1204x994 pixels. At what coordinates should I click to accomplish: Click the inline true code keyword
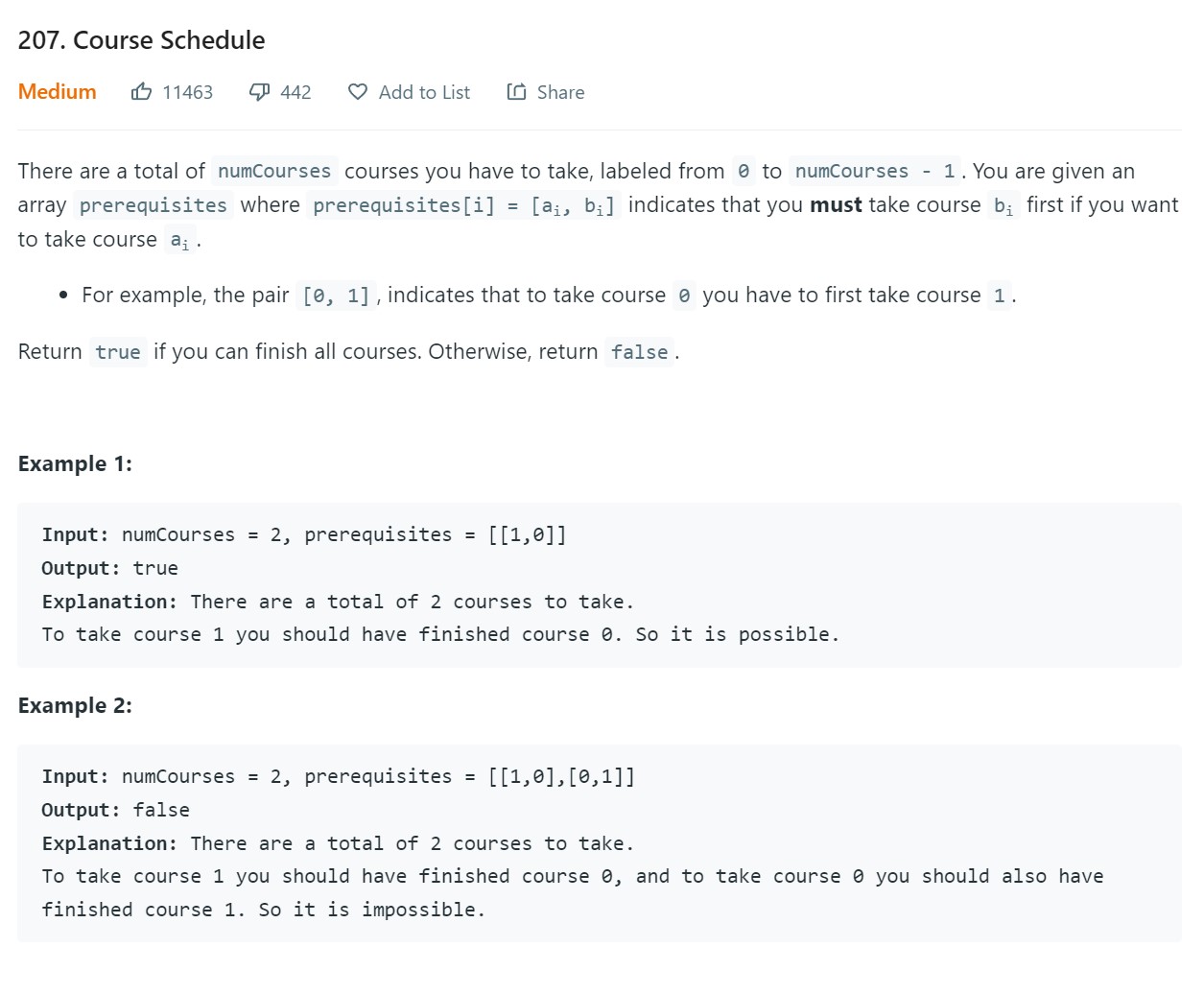tap(118, 352)
